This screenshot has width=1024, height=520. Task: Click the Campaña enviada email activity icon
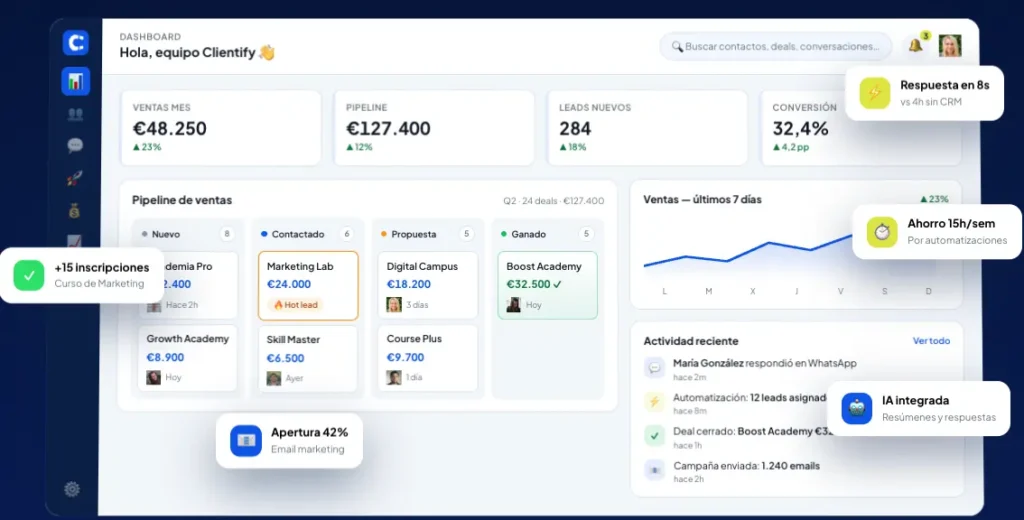tap(654, 470)
